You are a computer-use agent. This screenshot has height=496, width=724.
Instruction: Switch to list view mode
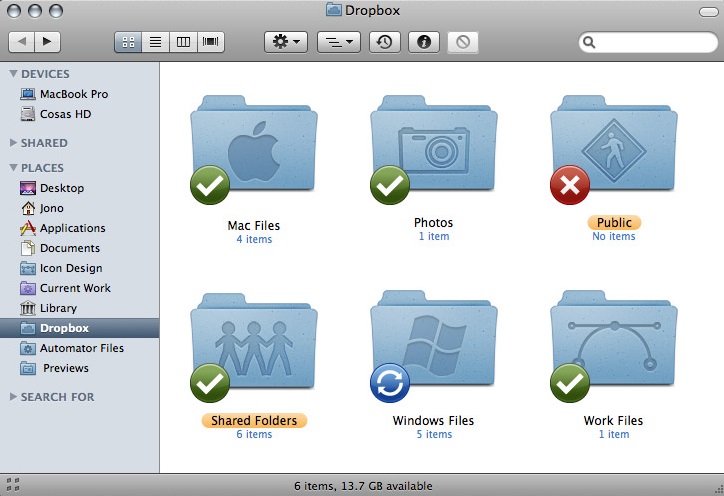156,42
